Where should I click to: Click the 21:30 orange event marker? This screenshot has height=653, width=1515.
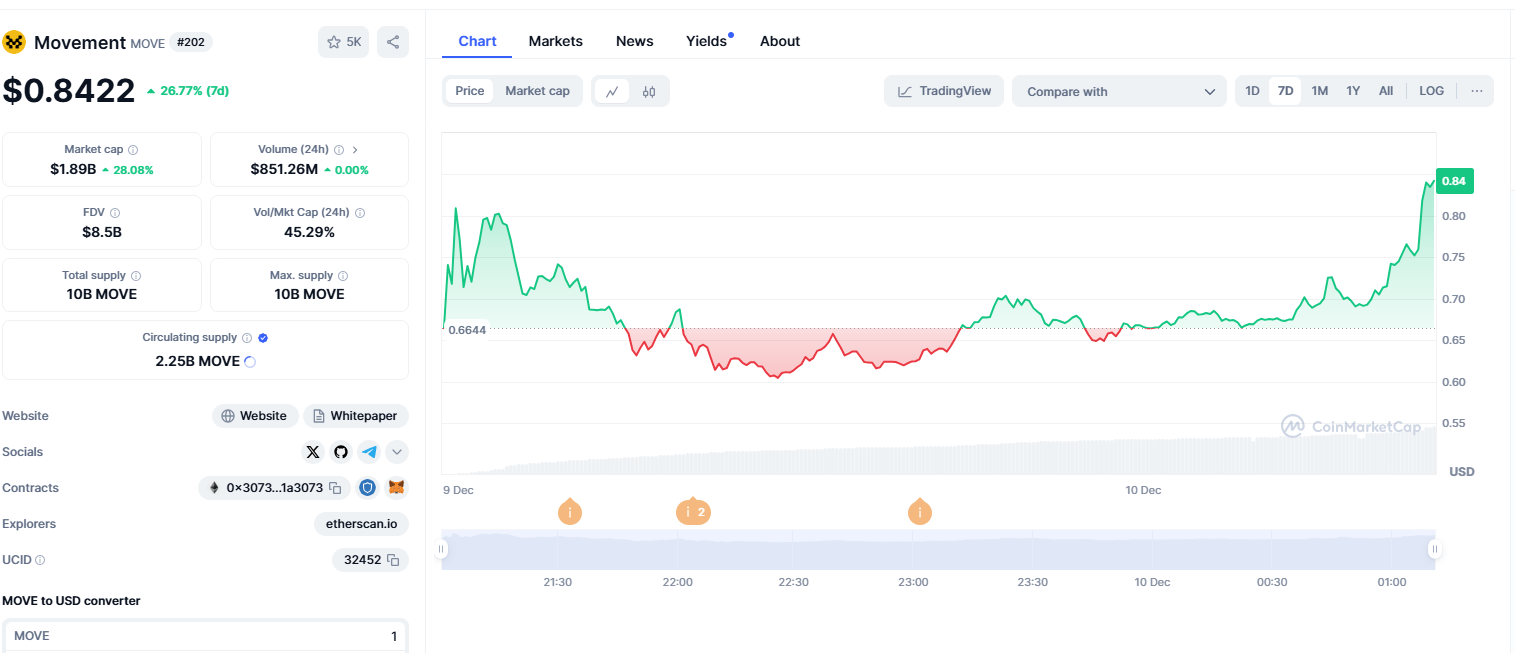tap(570, 512)
